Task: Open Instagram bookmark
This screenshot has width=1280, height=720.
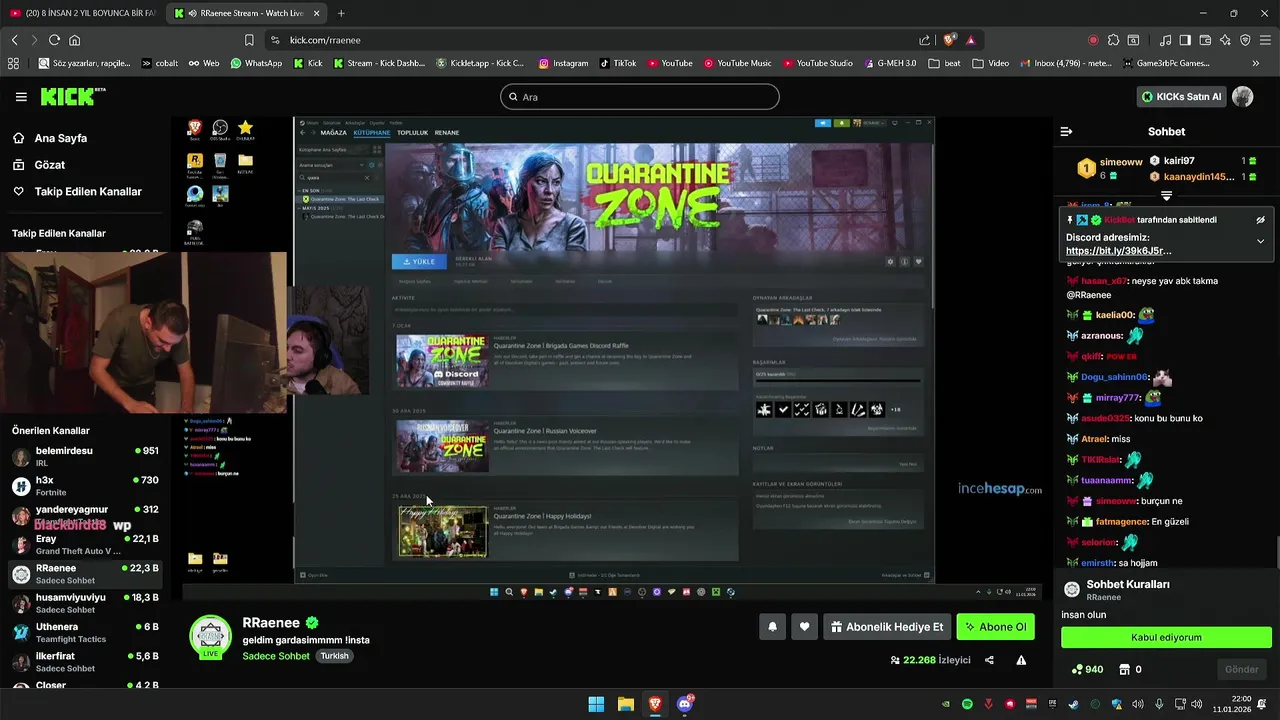Action: pos(563,63)
